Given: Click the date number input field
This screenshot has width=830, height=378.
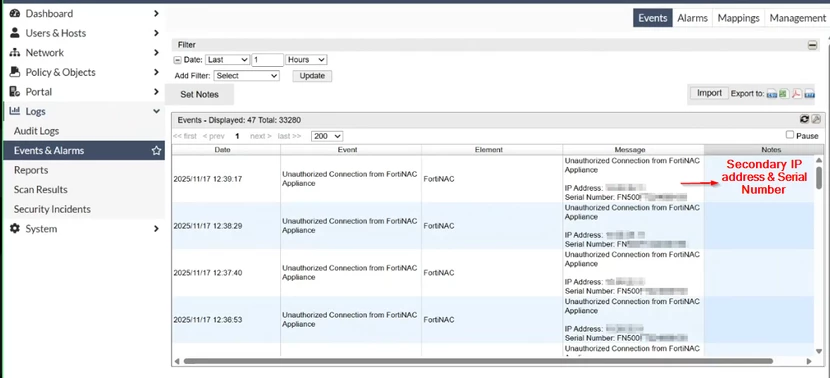Looking at the screenshot, I should click(267, 60).
